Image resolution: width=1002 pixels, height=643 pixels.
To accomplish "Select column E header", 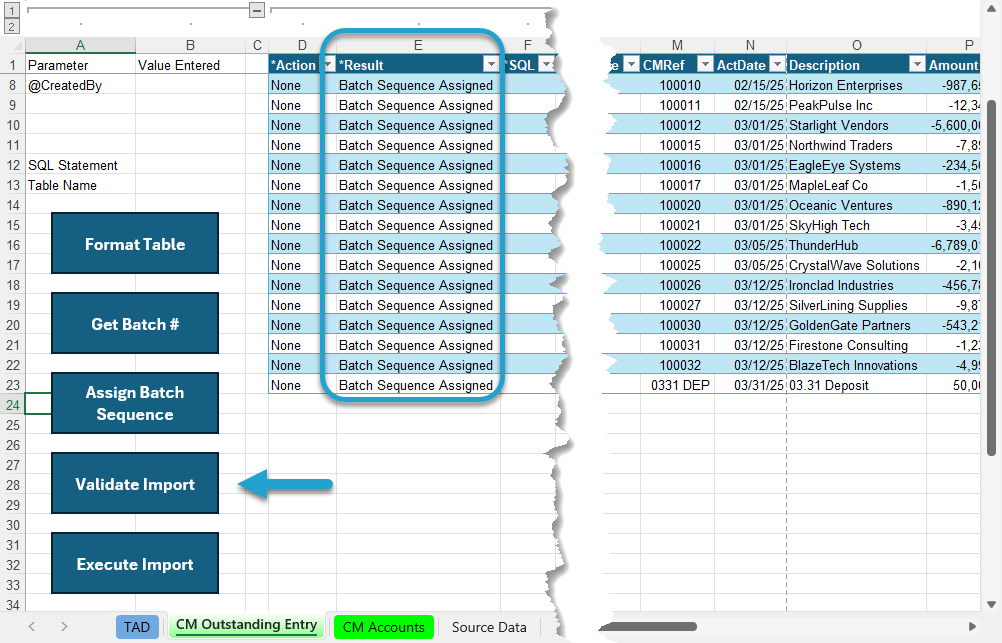I will click(418, 45).
